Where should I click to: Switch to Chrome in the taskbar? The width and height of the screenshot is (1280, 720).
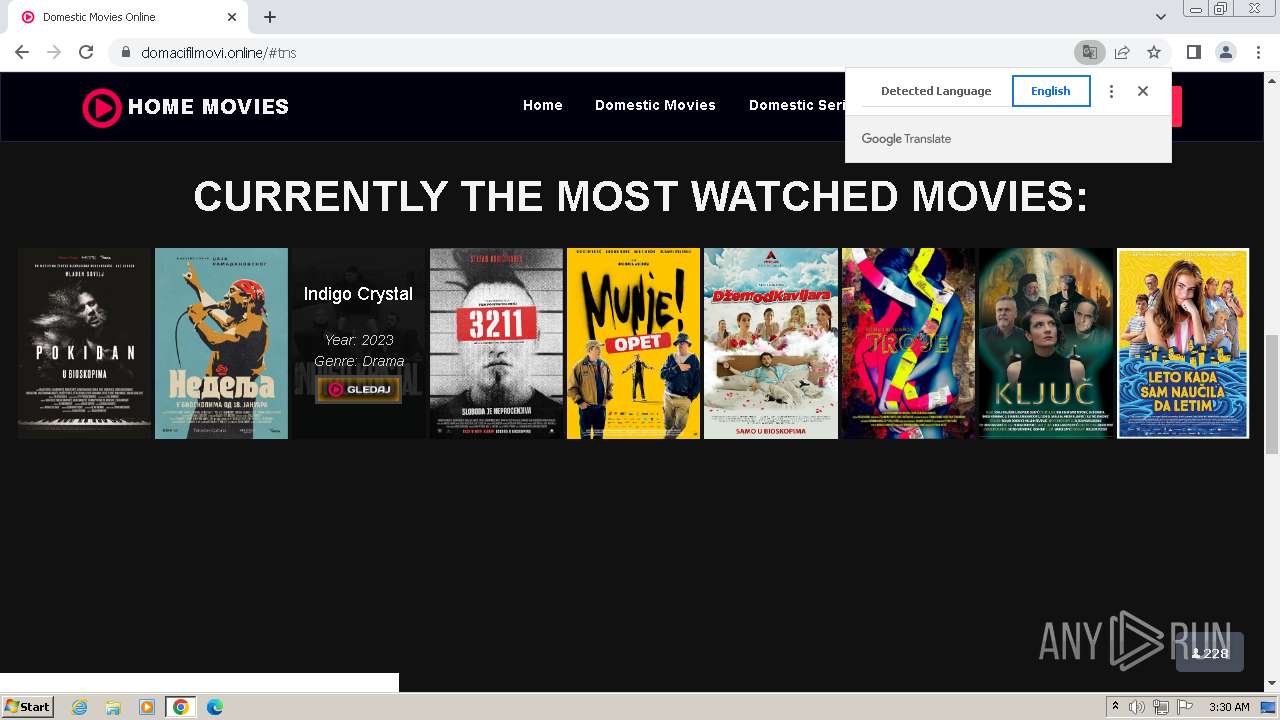click(180, 707)
